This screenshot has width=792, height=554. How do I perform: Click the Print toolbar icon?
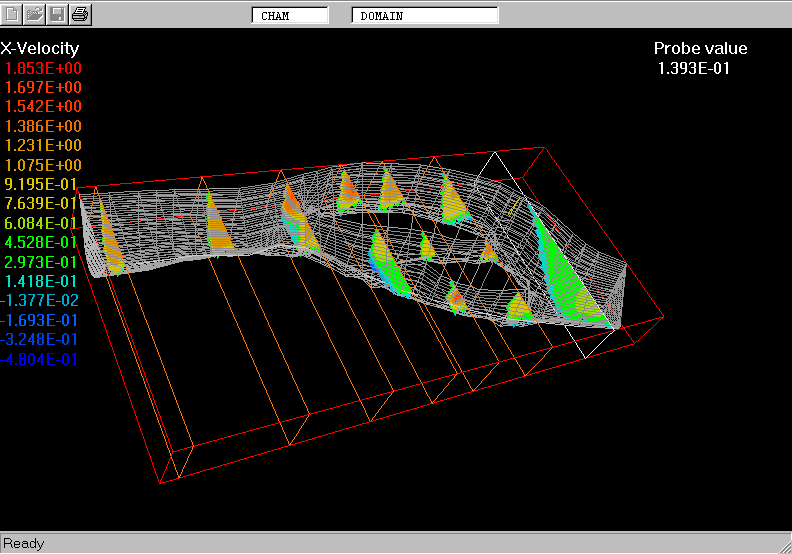[x=80, y=14]
